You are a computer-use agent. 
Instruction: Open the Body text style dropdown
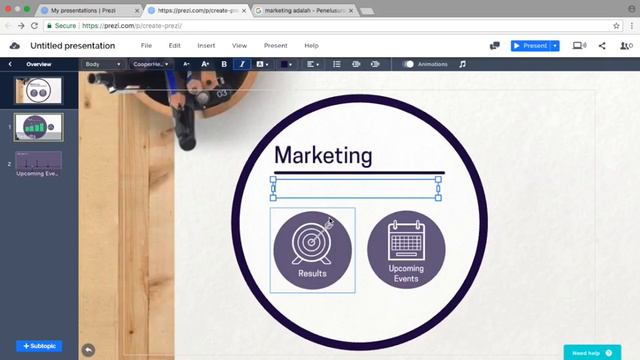(102, 64)
